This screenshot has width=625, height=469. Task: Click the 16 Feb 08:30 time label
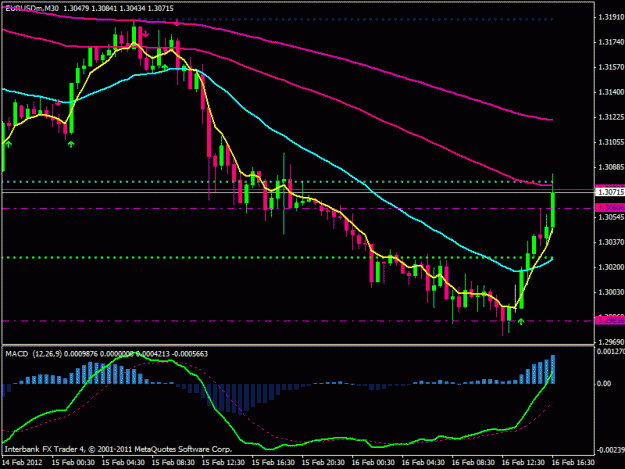(473, 463)
